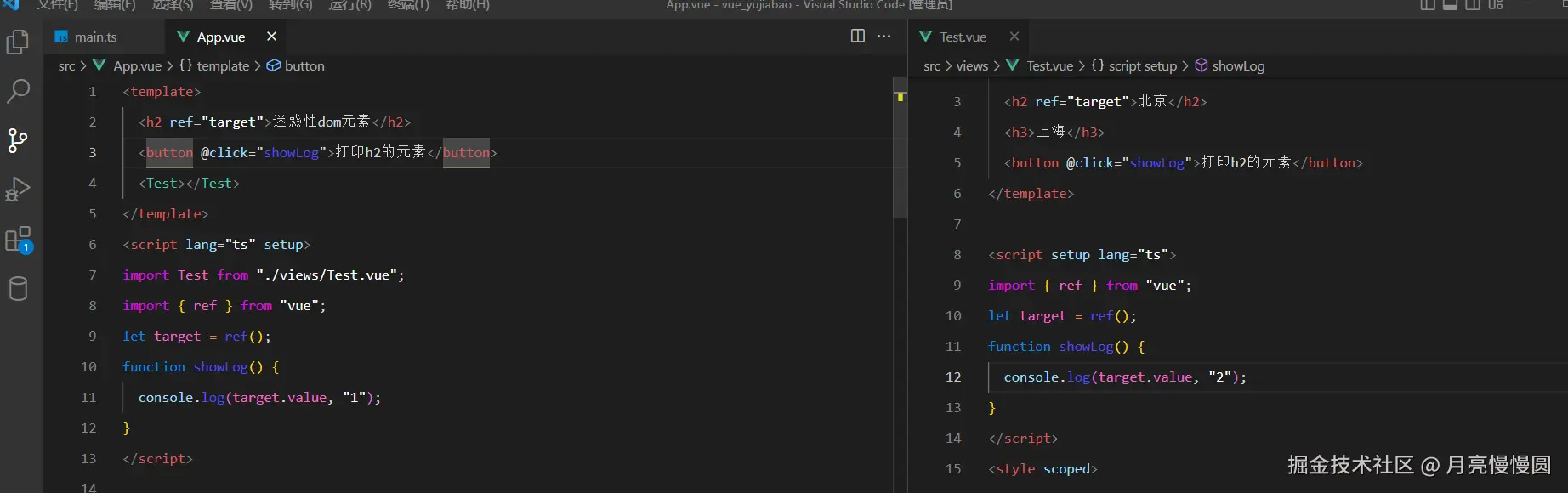
Task: Click @click="showLog" attribute in App.vue button
Action: click(264, 152)
